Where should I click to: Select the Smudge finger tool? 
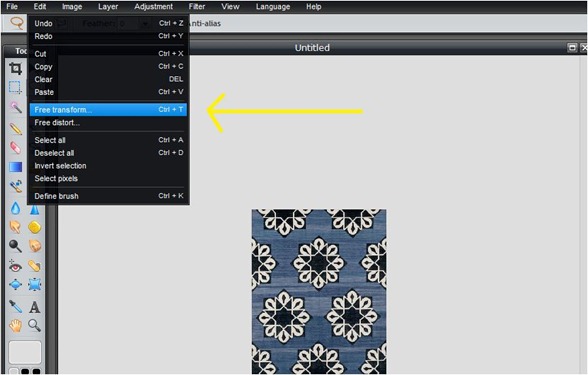pyautogui.click(x=15, y=227)
